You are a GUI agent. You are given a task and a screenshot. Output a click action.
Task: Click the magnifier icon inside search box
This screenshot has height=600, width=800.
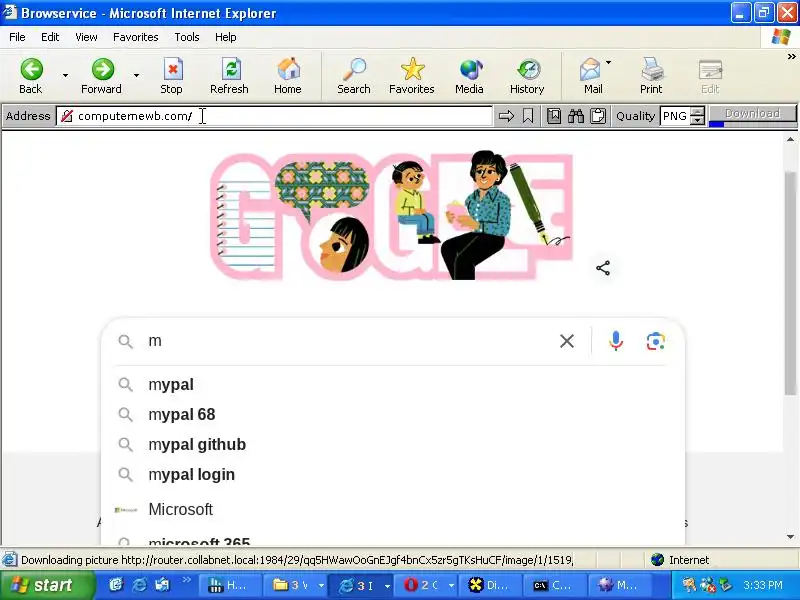126,341
